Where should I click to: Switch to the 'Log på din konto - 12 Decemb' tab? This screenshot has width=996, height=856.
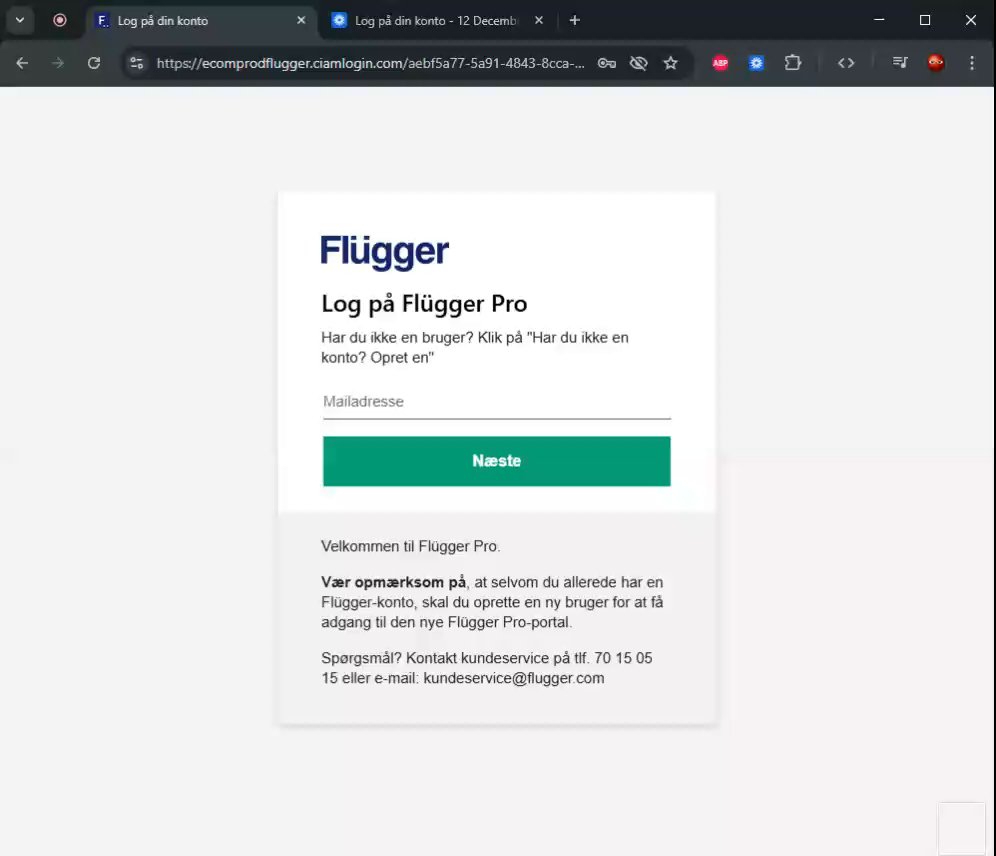point(438,20)
